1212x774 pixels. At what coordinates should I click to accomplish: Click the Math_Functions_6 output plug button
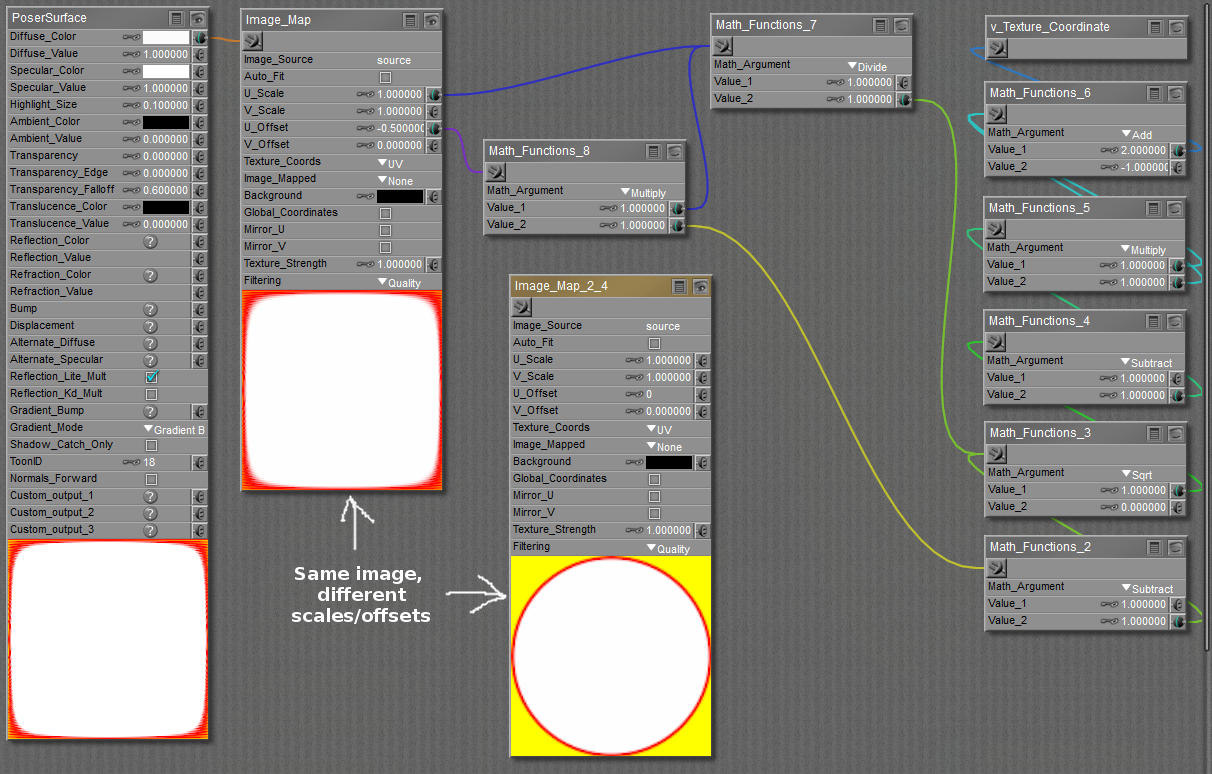(997, 114)
